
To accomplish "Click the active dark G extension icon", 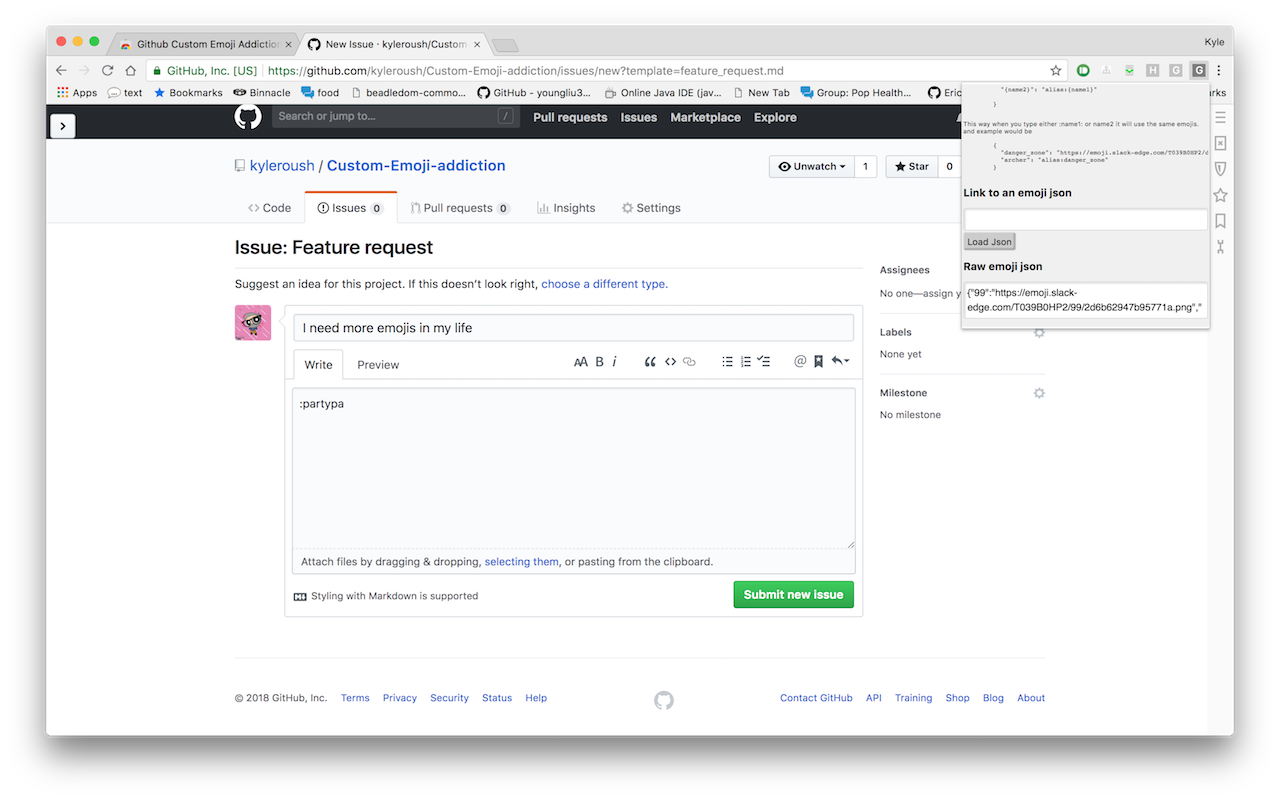I will (x=1199, y=70).
